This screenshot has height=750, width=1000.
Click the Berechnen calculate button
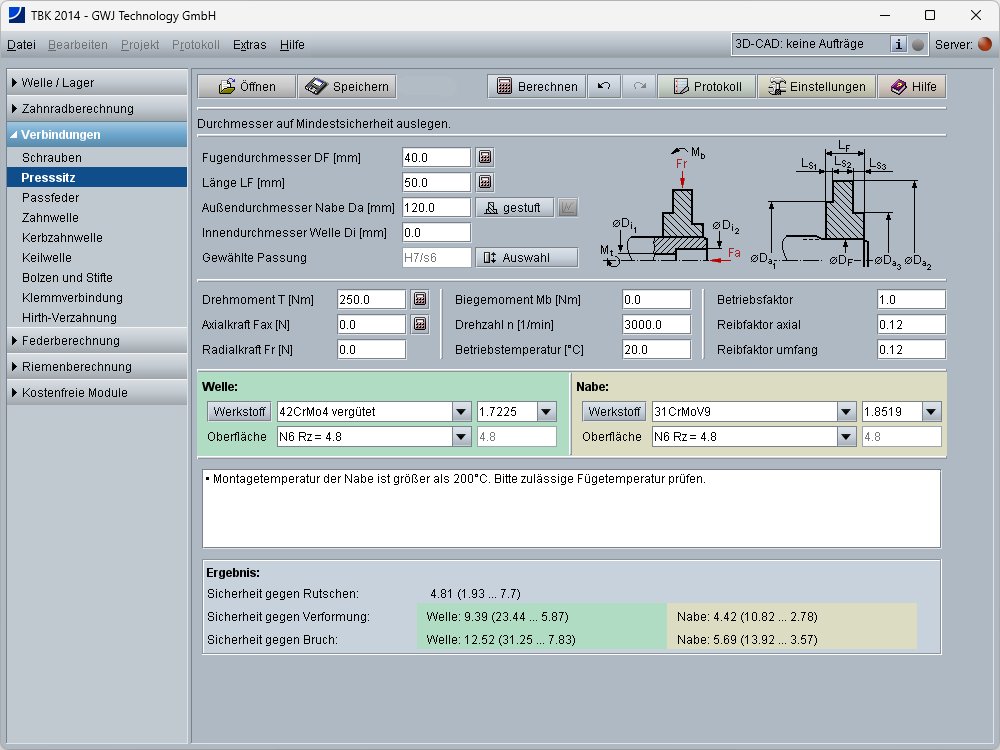537,87
